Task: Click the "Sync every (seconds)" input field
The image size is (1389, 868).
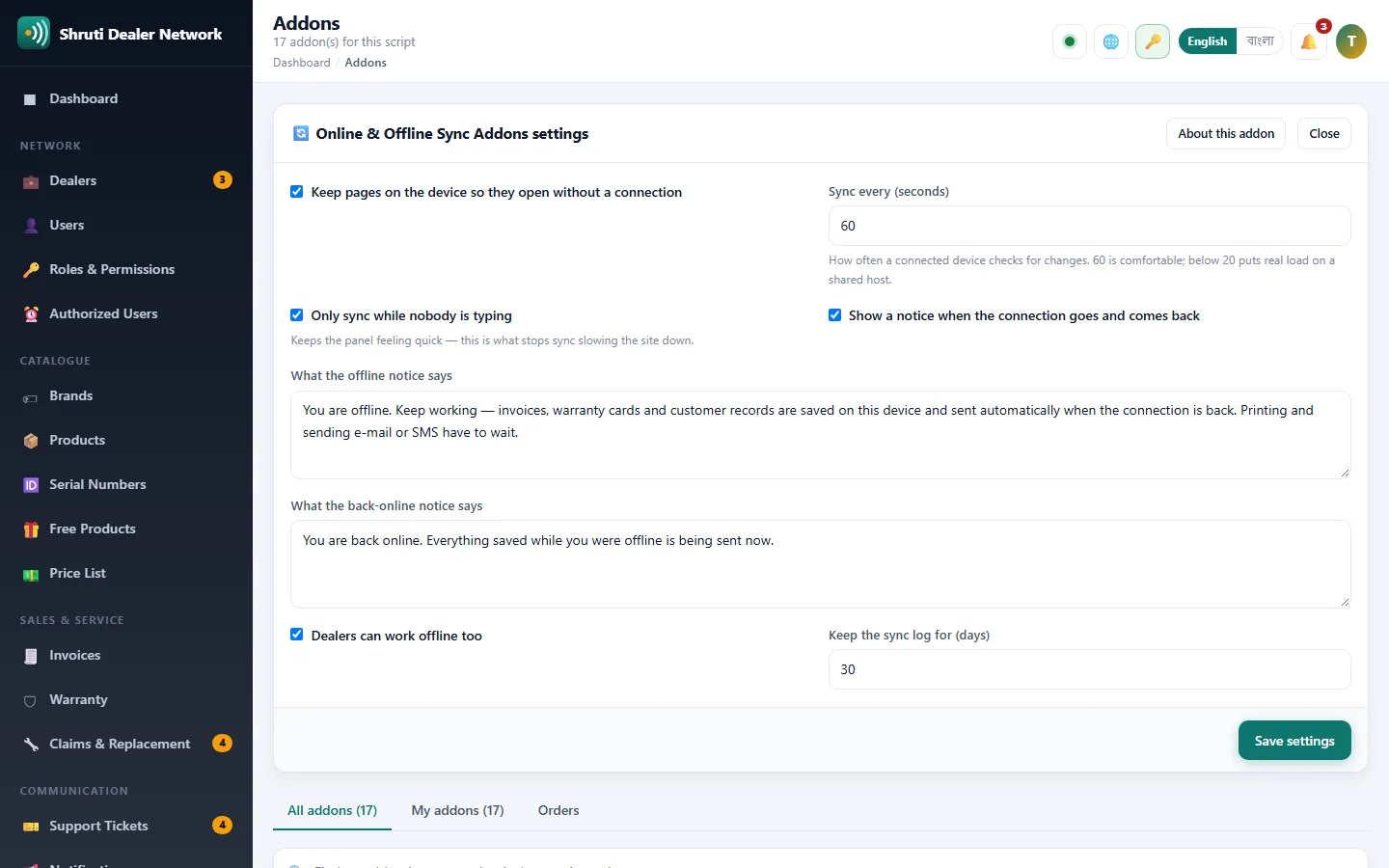Action: click(1090, 226)
